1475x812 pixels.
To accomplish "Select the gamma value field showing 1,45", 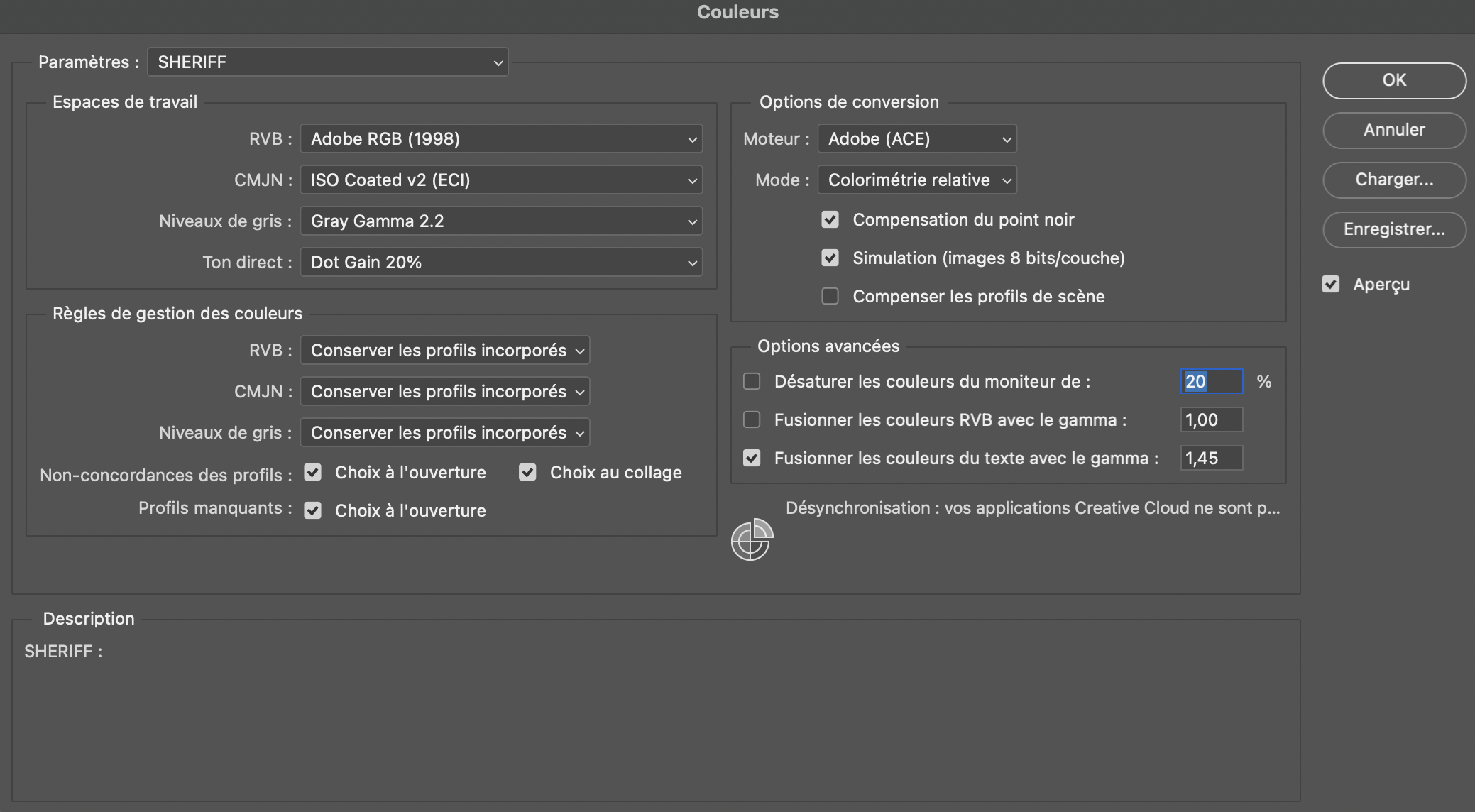I will (1211, 458).
